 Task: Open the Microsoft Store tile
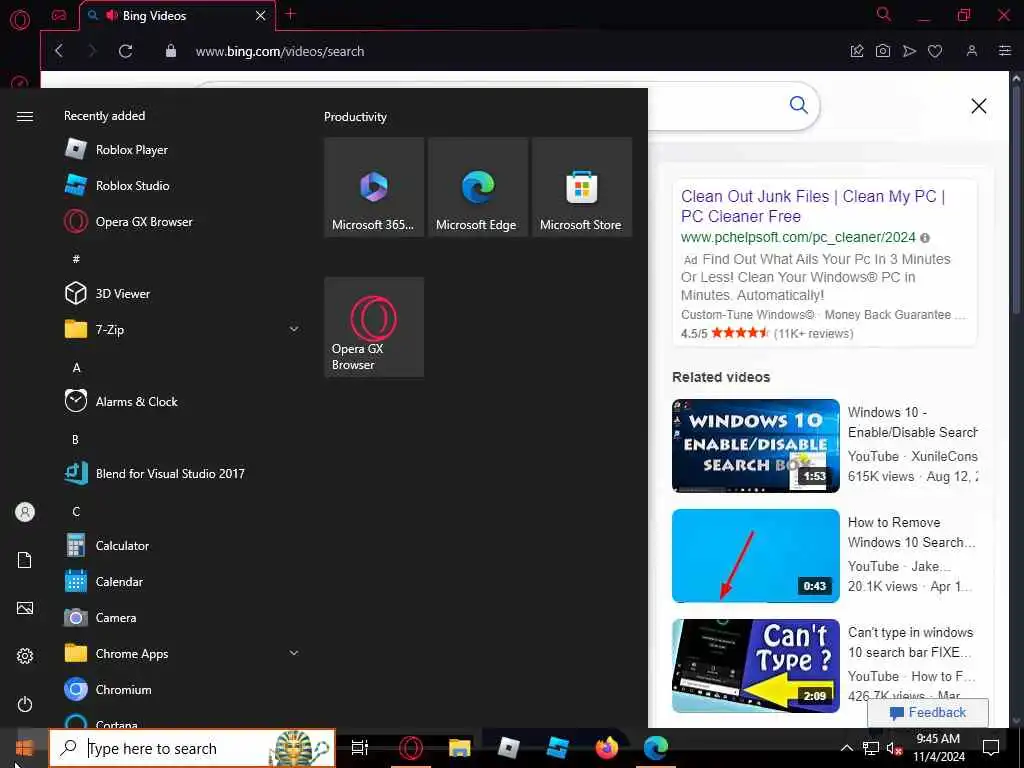pos(582,187)
